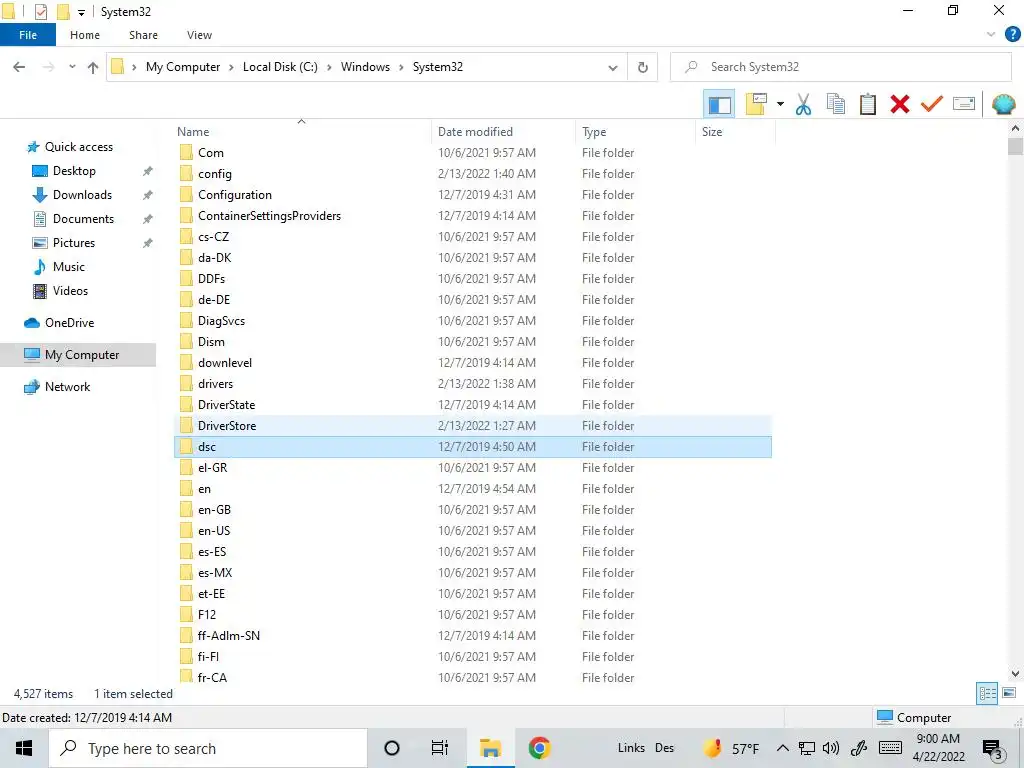Open recent locations dropdown arrow
This screenshot has height=768, width=1024.
(72, 67)
